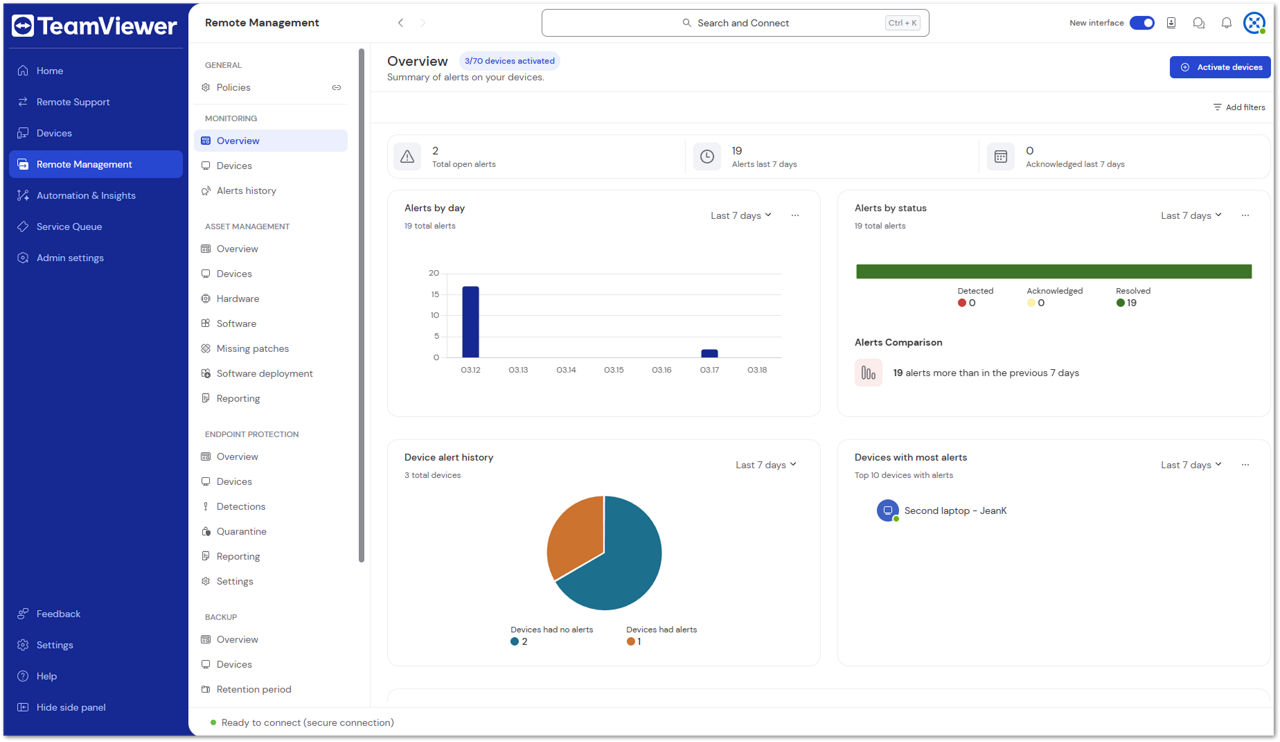The width and height of the screenshot is (1280, 742).
Task: Click the green Resolved legend dot
Action: [1120, 303]
